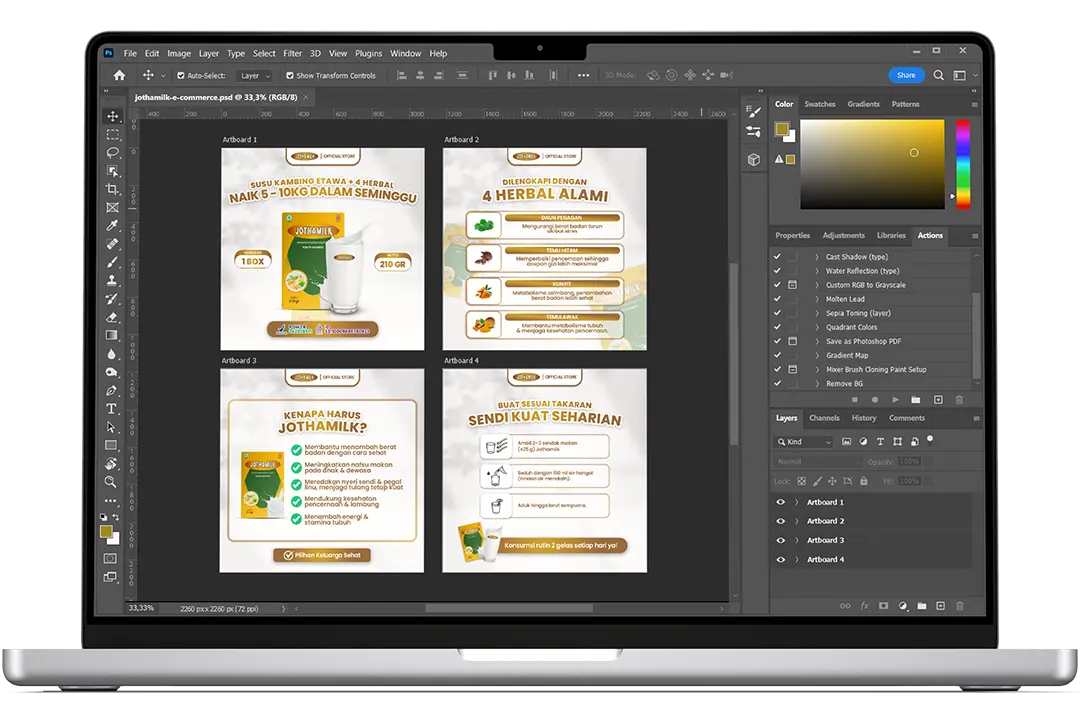The height and width of the screenshot is (720, 1080).
Task: Click the rainbow hue slider in Color panel
Action: tap(962, 163)
